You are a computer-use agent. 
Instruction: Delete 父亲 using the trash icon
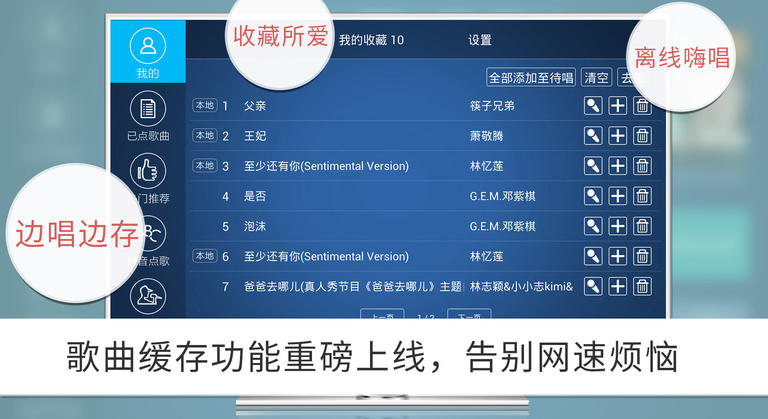(x=642, y=106)
